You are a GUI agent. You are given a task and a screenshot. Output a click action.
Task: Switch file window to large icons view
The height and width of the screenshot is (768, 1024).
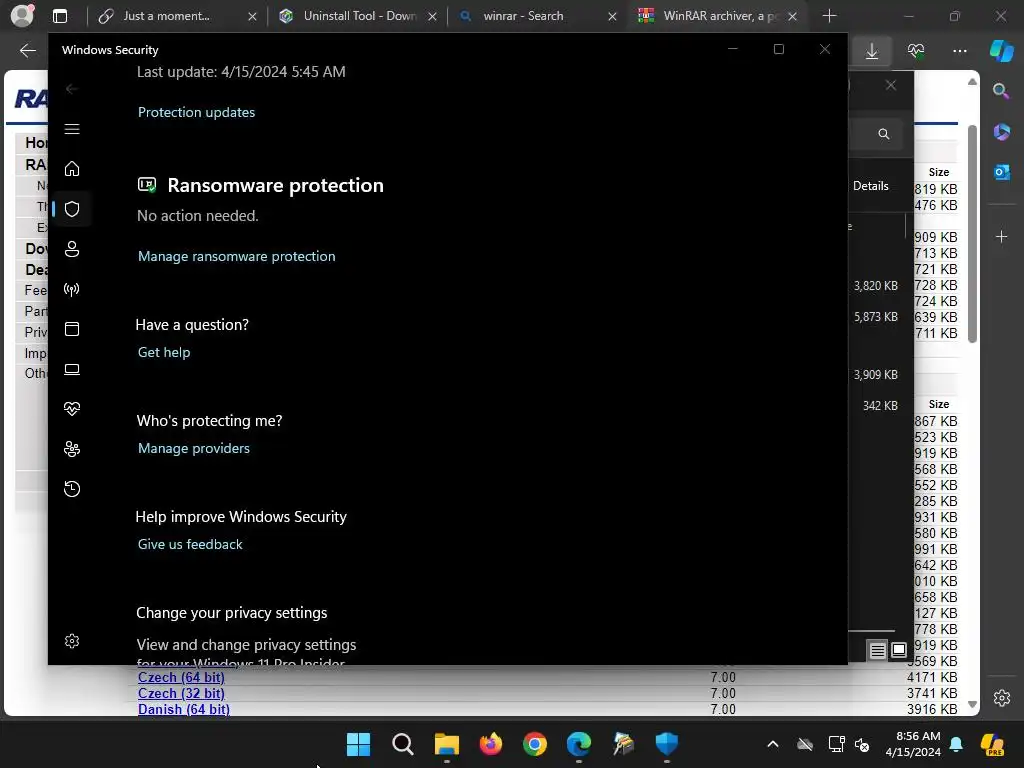tap(899, 650)
